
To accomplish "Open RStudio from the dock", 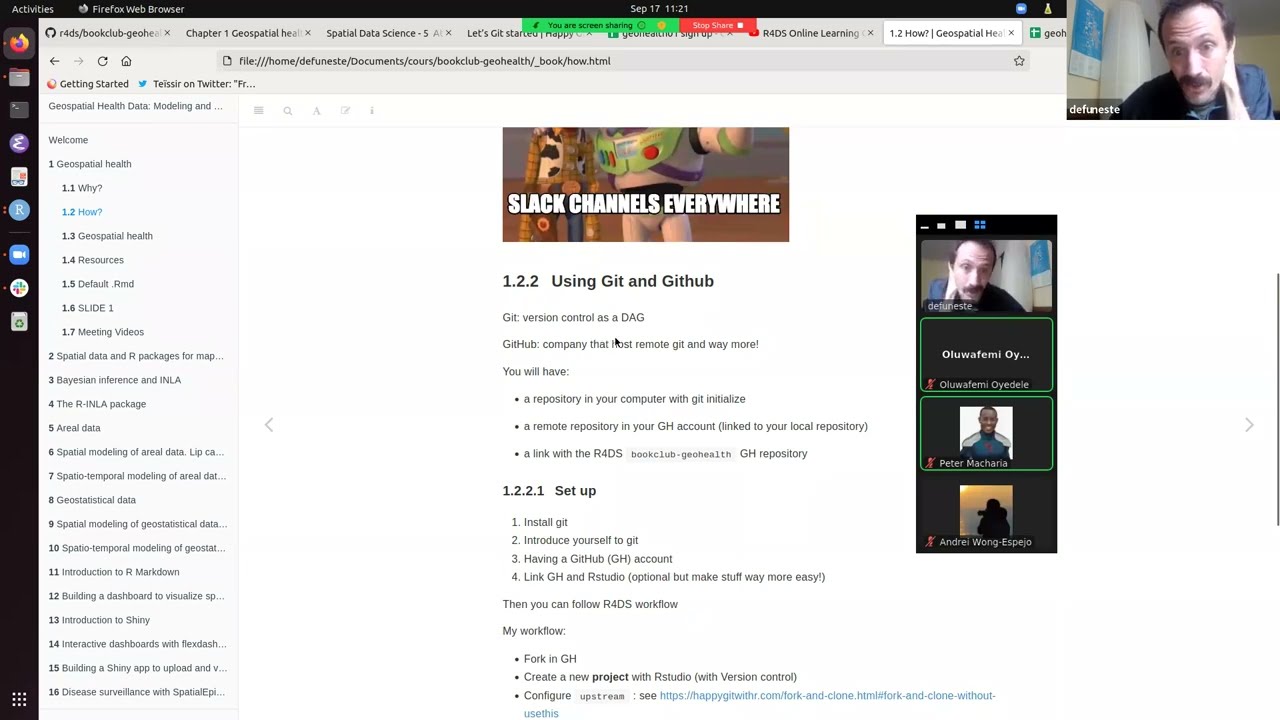I will (x=19, y=210).
